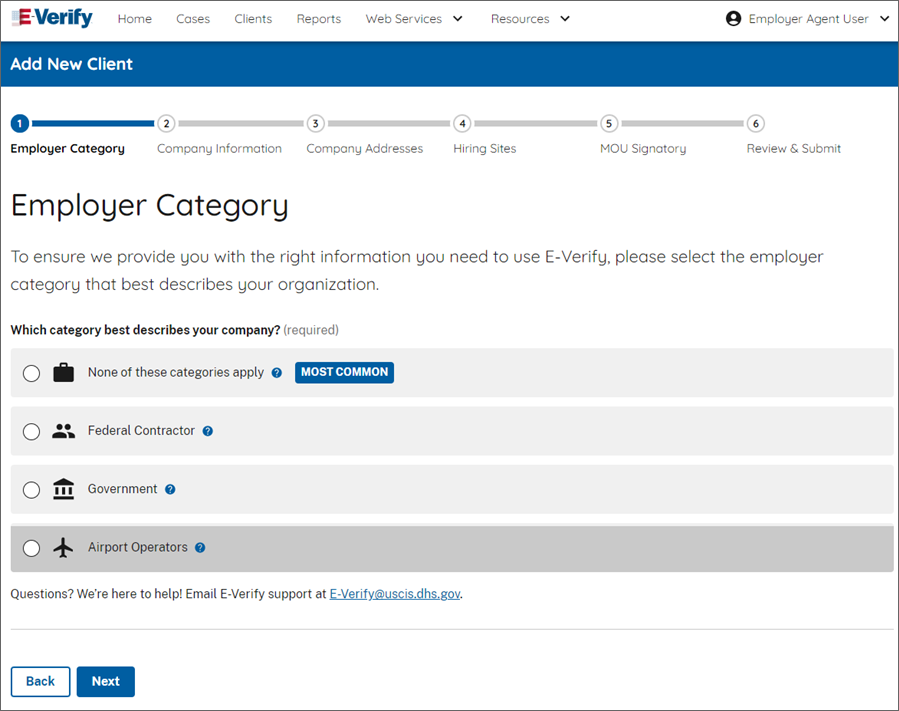
Task: Click the 'None of these categories apply' label
Action: click(x=175, y=372)
